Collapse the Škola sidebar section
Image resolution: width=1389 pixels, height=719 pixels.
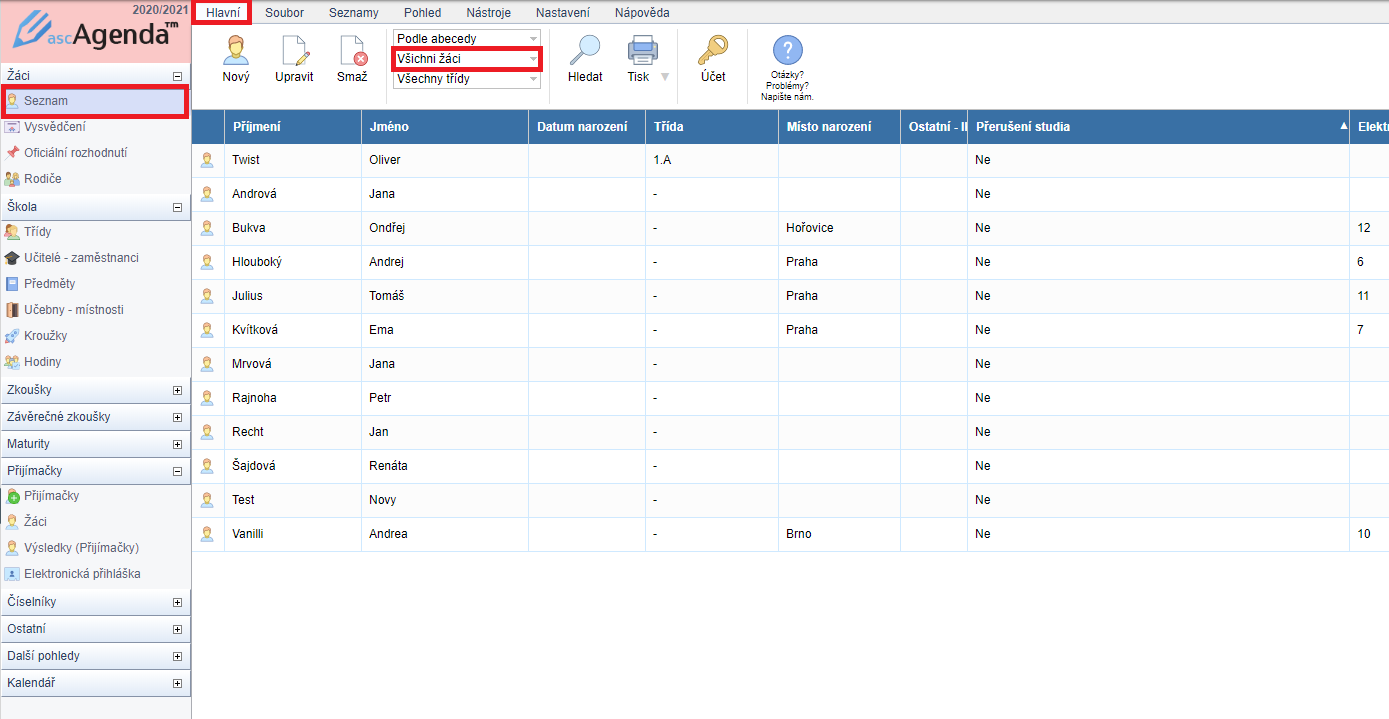pyautogui.click(x=177, y=208)
